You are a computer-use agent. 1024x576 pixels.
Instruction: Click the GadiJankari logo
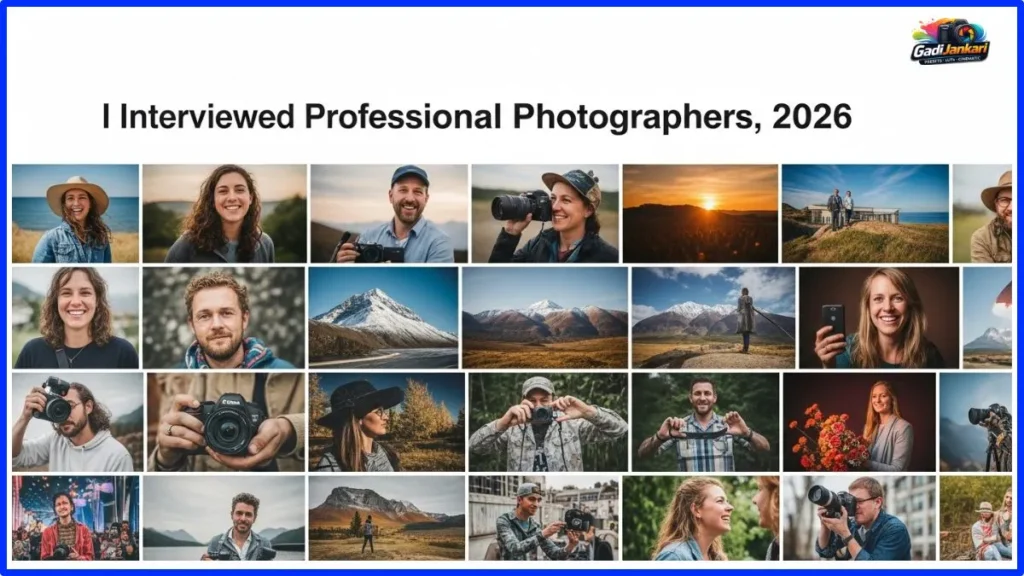pyautogui.click(x=950, y=41)
